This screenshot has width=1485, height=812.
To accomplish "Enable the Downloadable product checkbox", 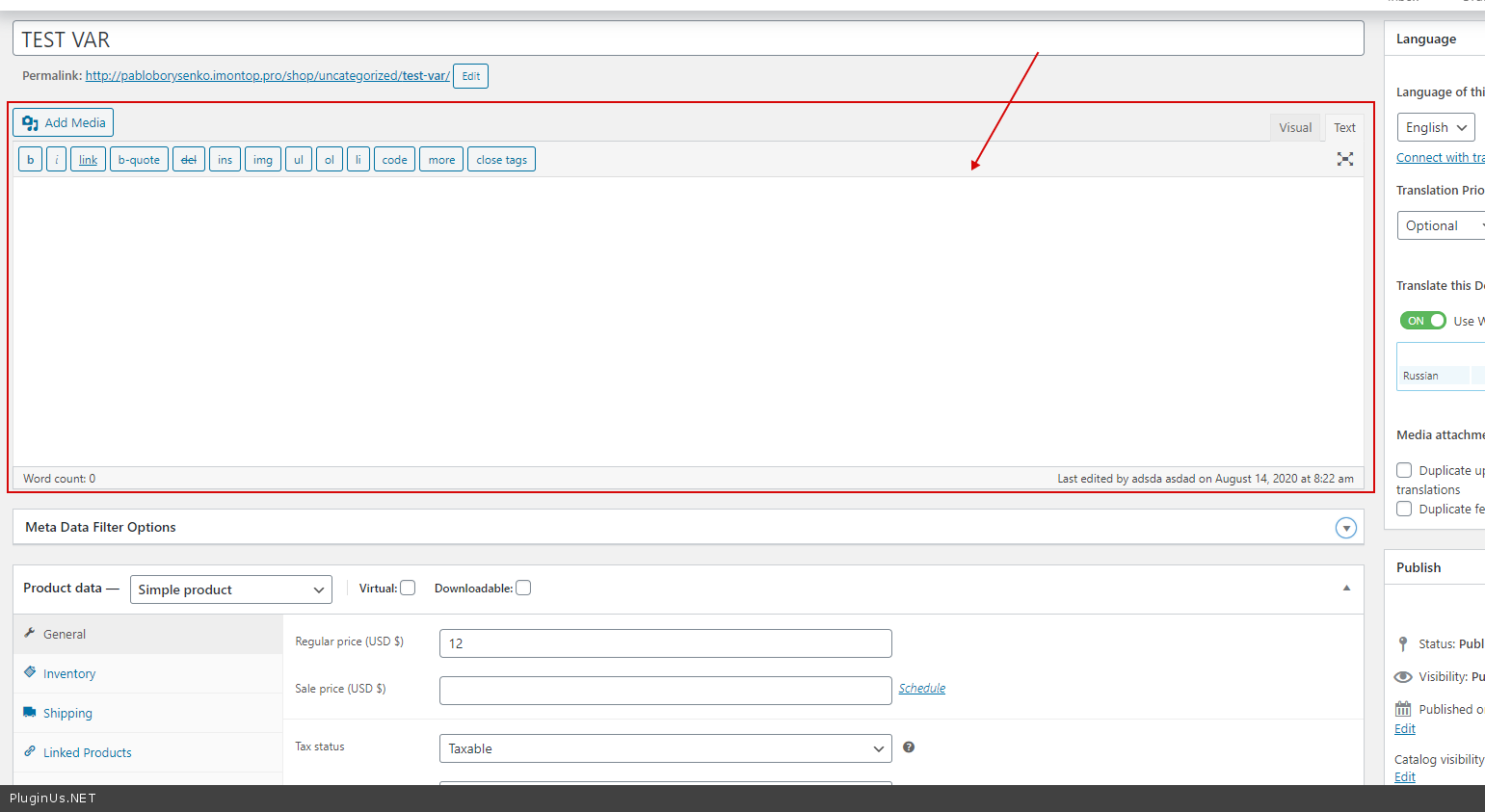I will (x=523, y=588).
